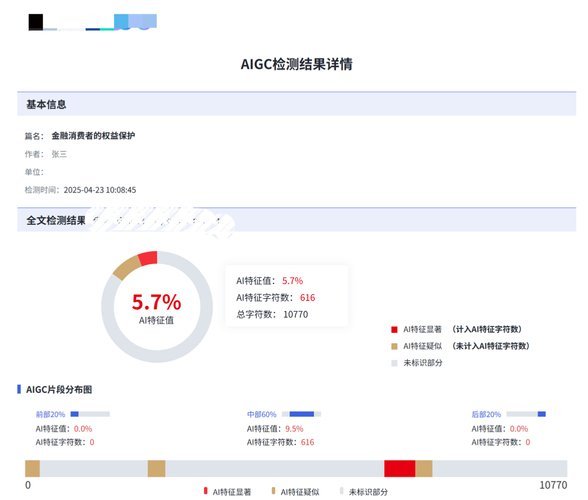The image size is (588, 500).
Task: Click the note 未计入AI特征字符数
Action: click(490, 346)
